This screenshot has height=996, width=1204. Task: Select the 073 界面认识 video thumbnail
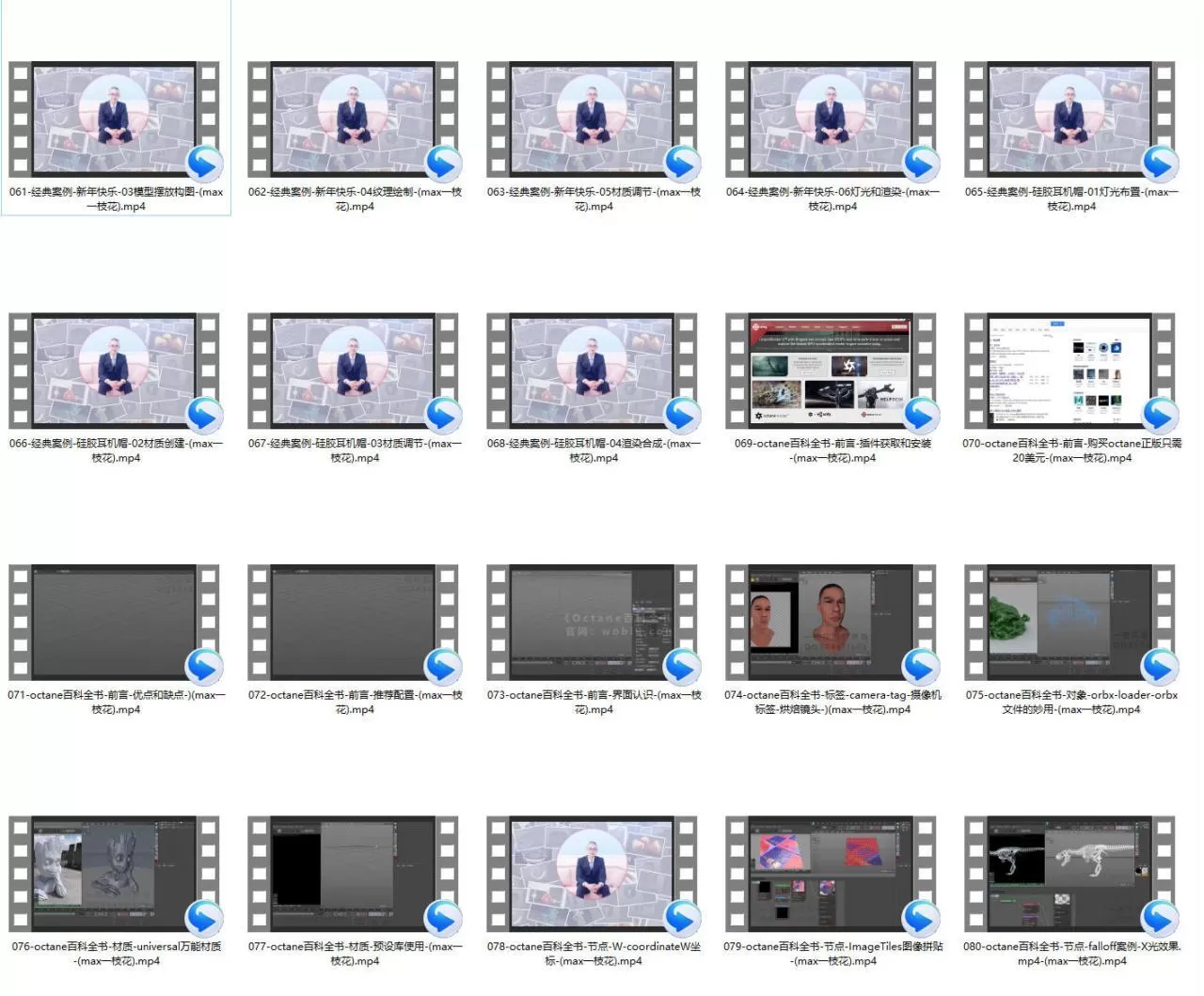coord(593,622)
